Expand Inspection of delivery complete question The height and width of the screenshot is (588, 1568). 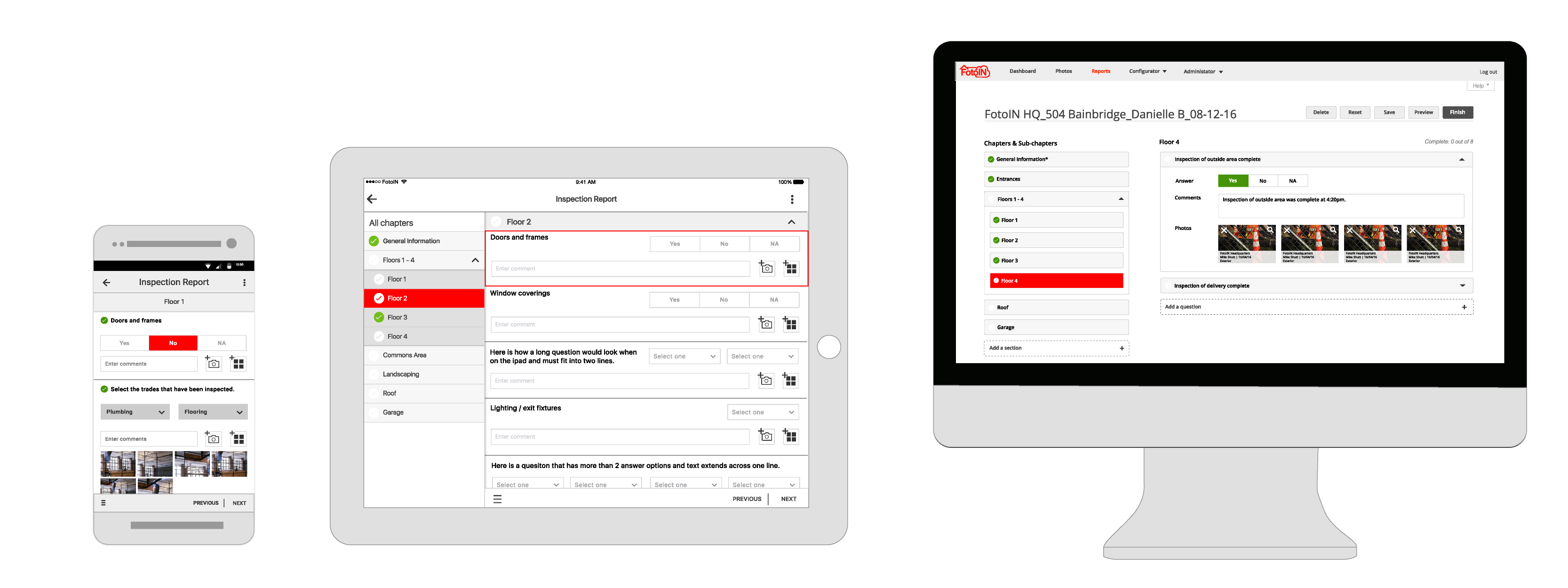1462,286
